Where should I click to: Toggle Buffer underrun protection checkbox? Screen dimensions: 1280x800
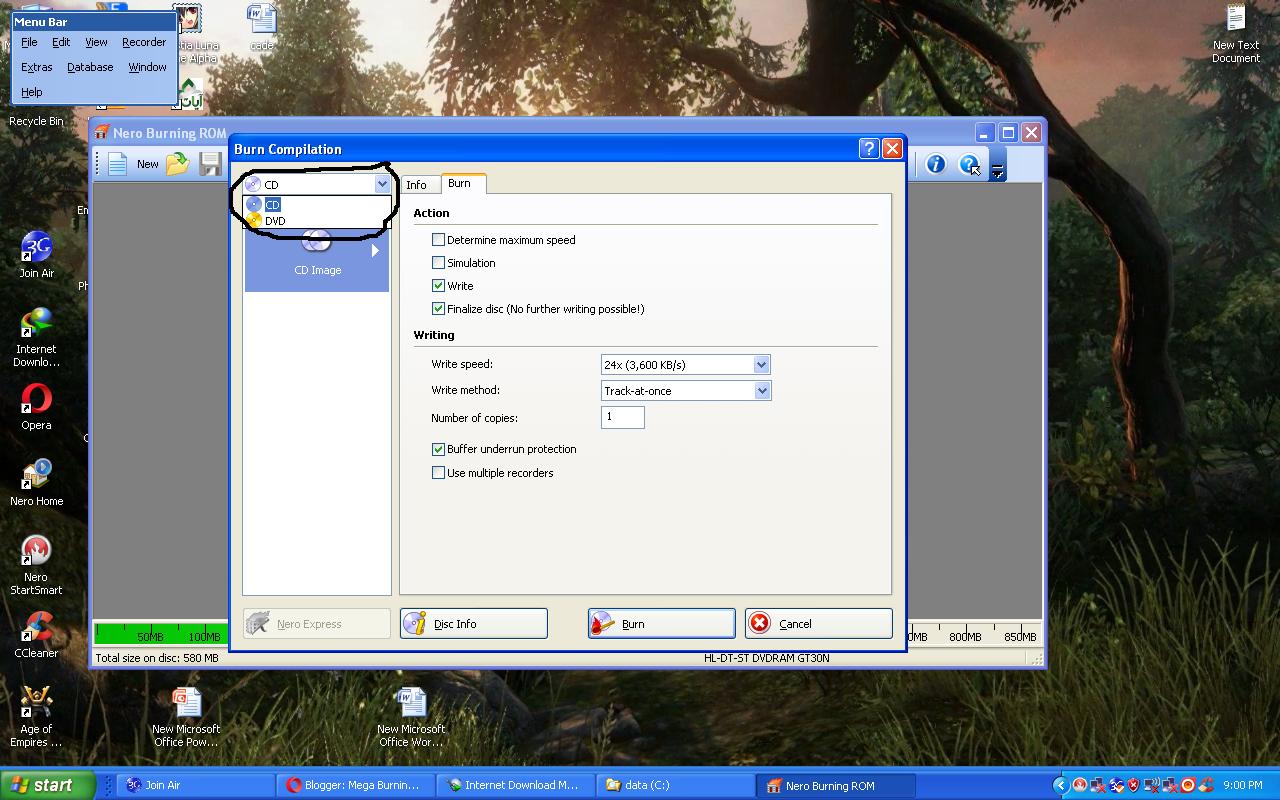[438, 449]
